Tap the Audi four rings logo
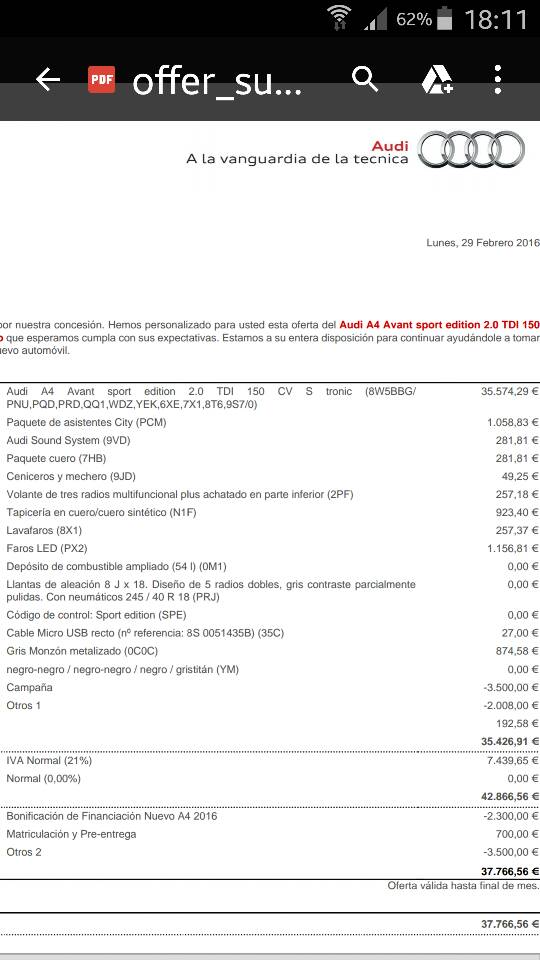The image size is (540, 960). pyautogui.click(x=471, y=149)
